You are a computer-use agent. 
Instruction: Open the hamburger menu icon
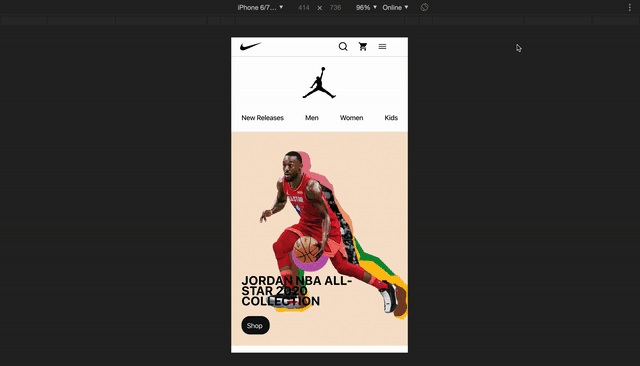tap(382, 47)
